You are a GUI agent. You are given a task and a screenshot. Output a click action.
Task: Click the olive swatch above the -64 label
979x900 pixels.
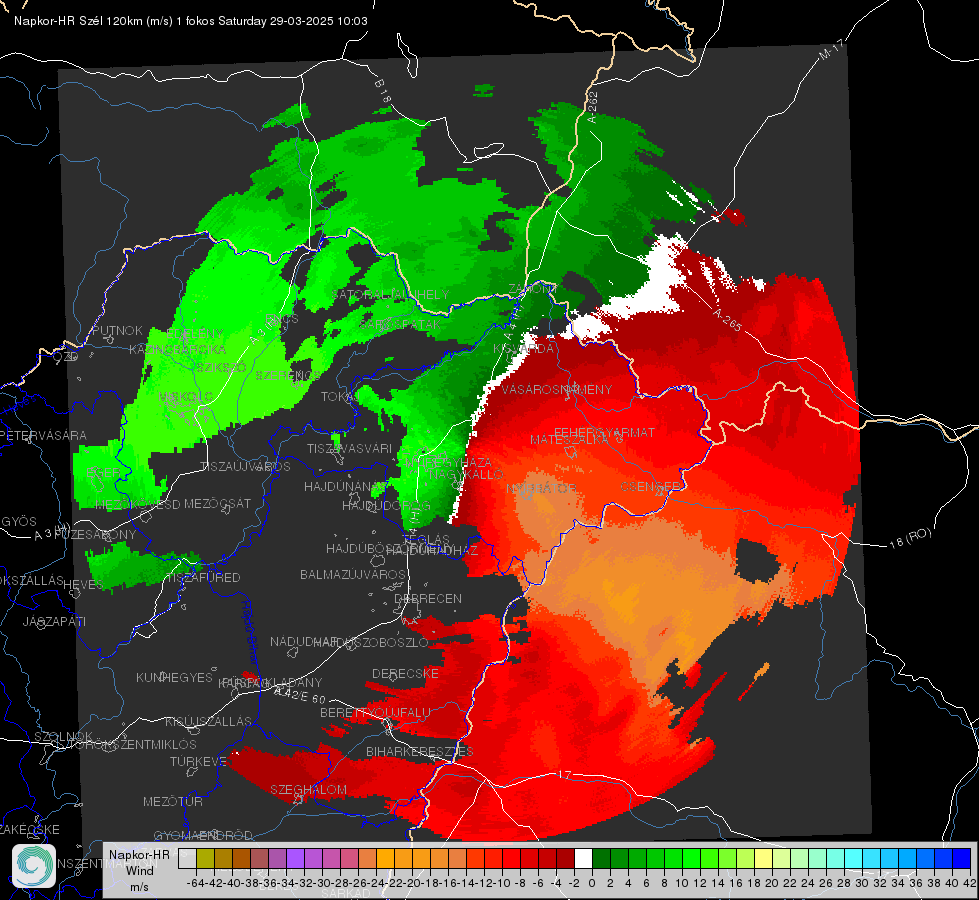[205, 859]
